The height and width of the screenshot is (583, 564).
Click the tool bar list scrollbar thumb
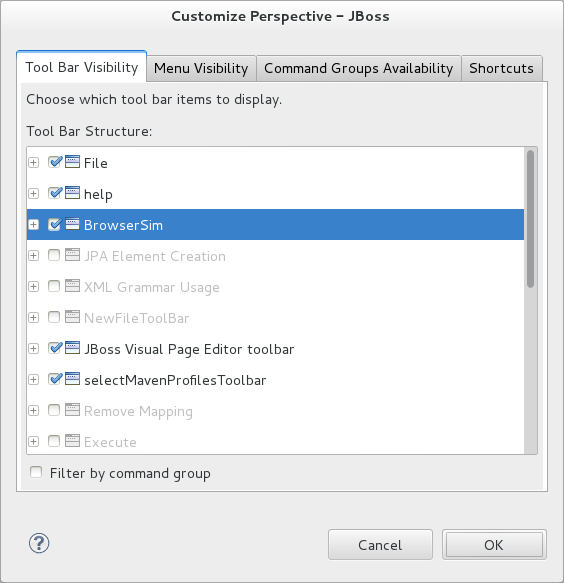[531, 219]
